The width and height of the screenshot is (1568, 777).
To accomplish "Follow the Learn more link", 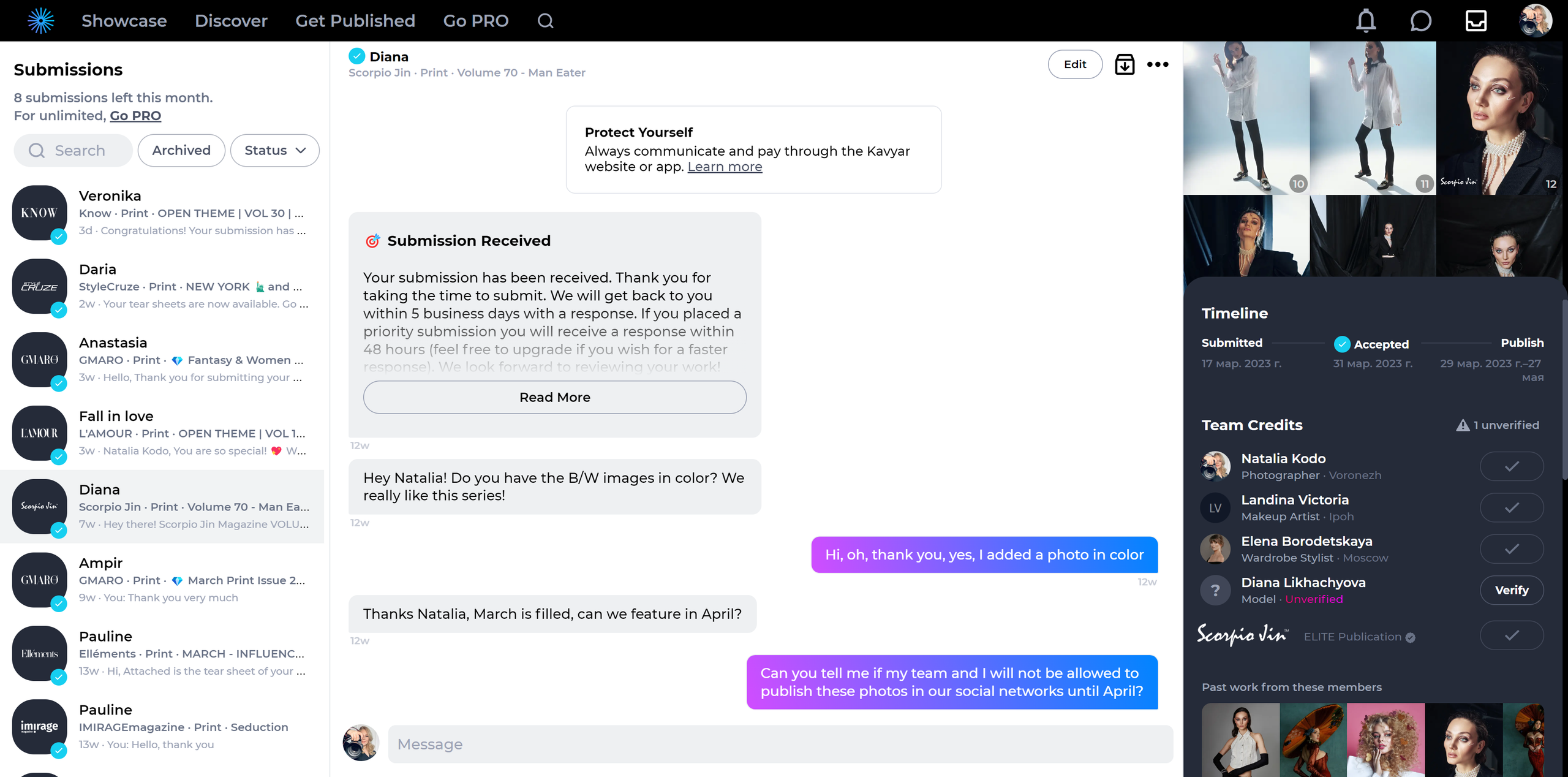I will (725, 167).
